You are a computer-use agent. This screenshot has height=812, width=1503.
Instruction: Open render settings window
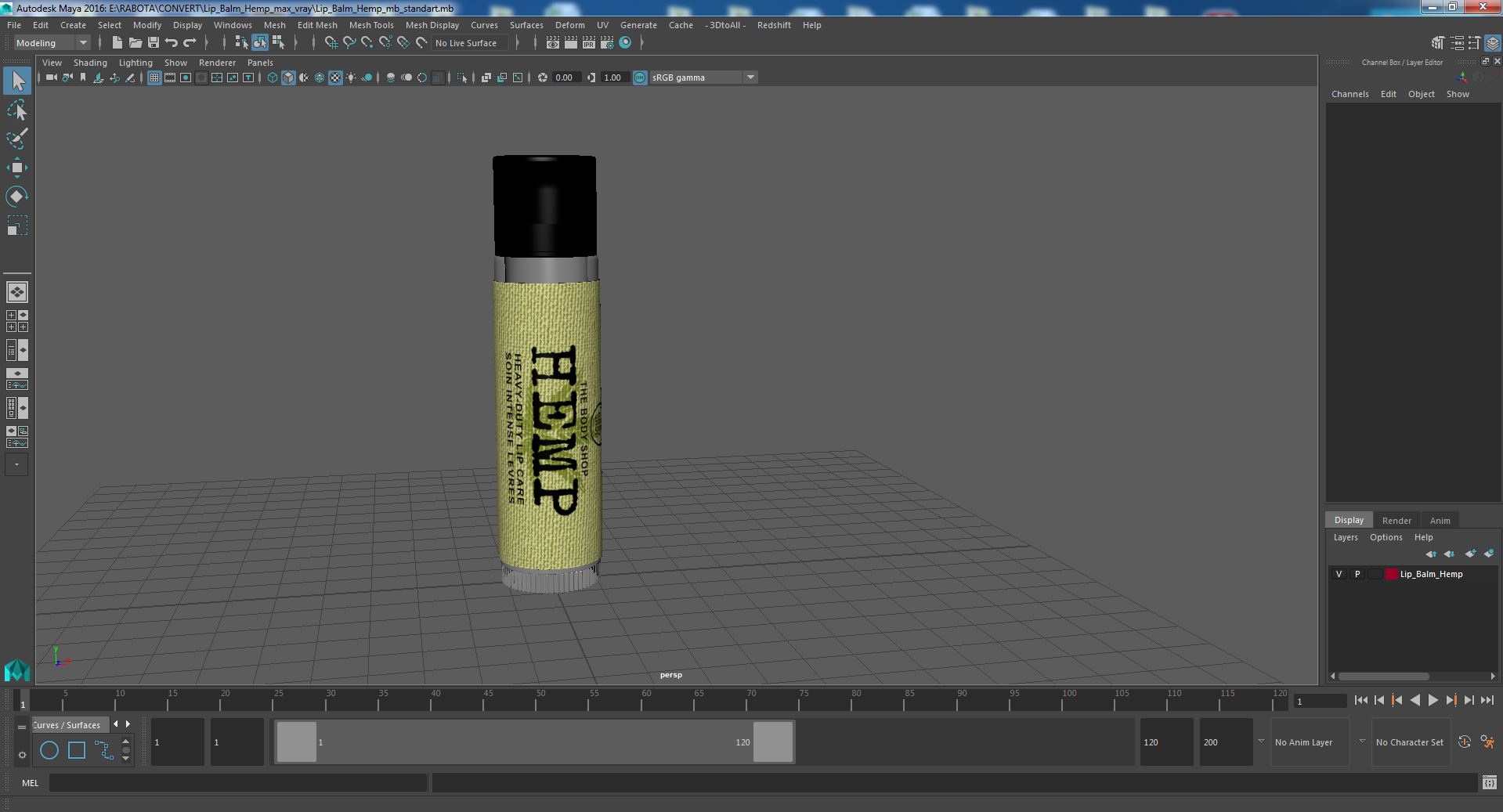pos(606,43)
